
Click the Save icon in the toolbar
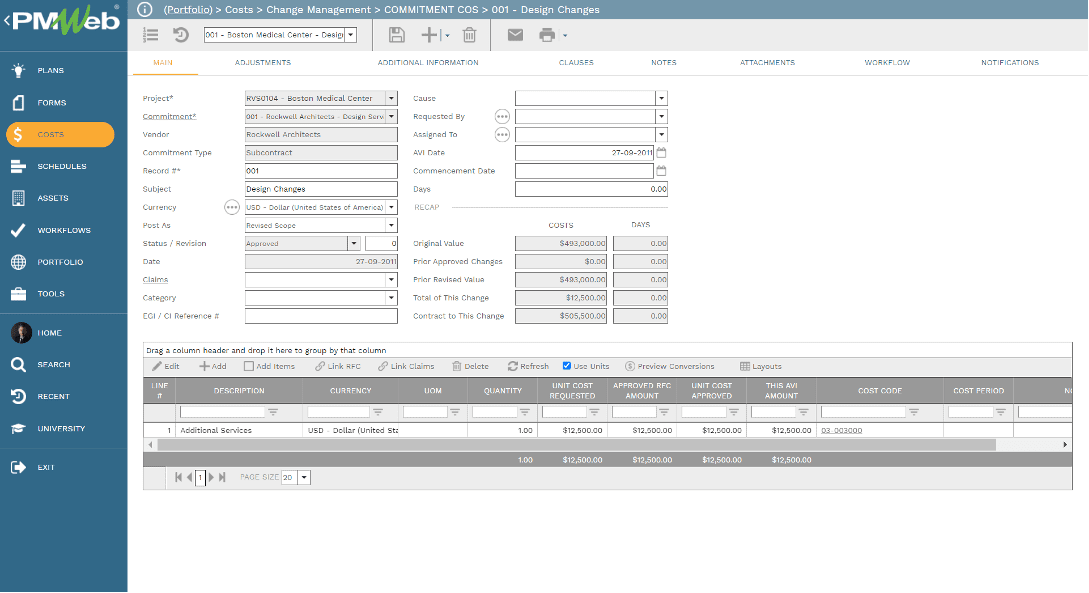[x=397, y=34]
